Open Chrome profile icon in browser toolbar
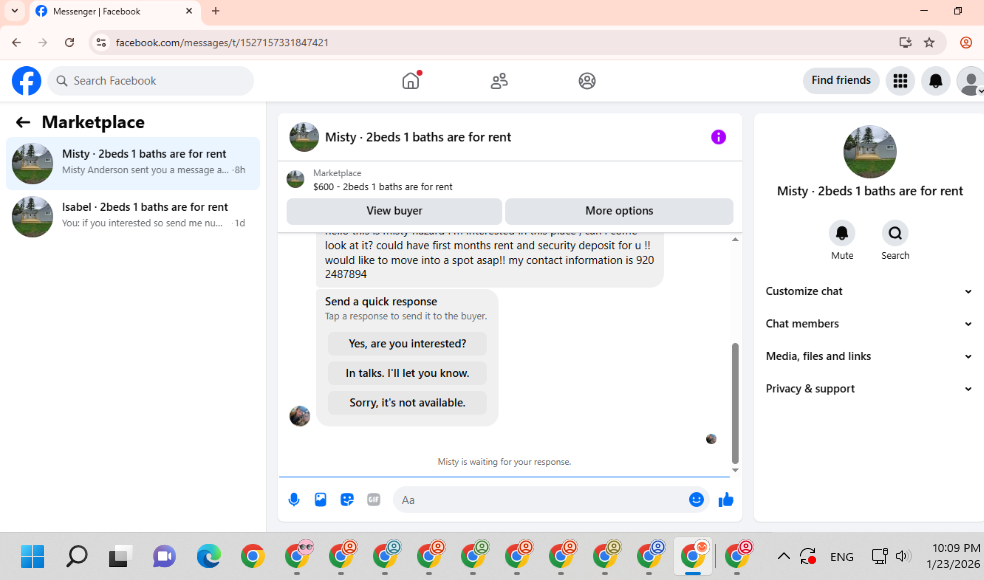 (x=966, y=43)
